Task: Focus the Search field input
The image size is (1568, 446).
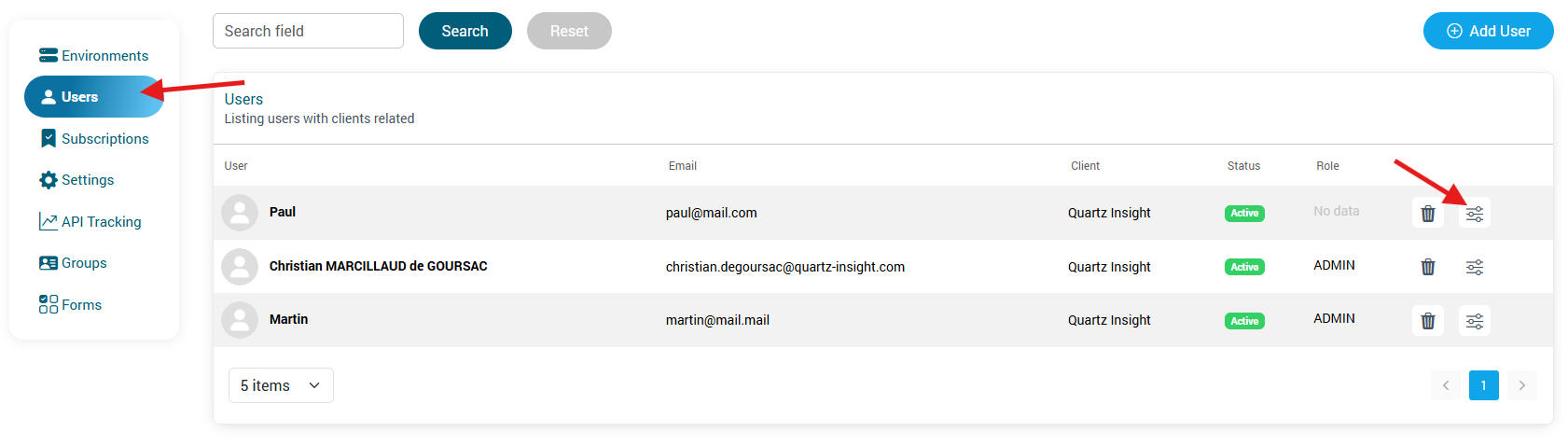Action: pos(308,31)
